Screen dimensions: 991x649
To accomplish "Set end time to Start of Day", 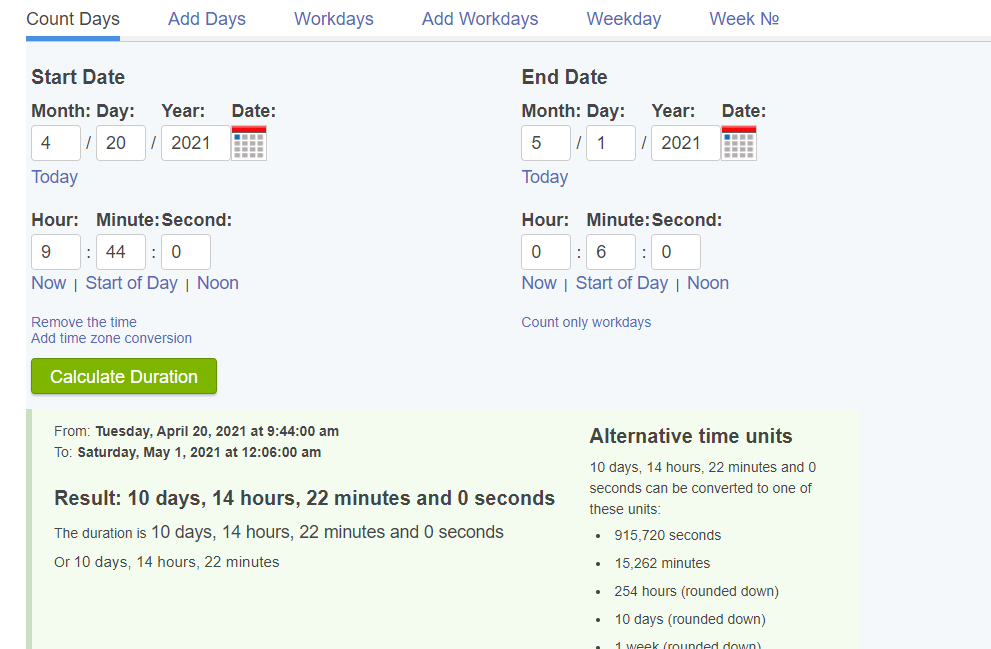I will point(622,283).
